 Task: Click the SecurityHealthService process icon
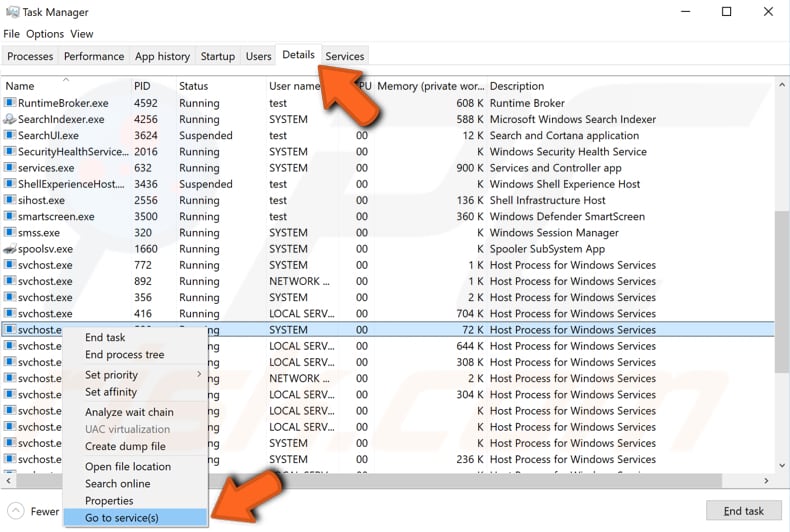pos(10,151)
